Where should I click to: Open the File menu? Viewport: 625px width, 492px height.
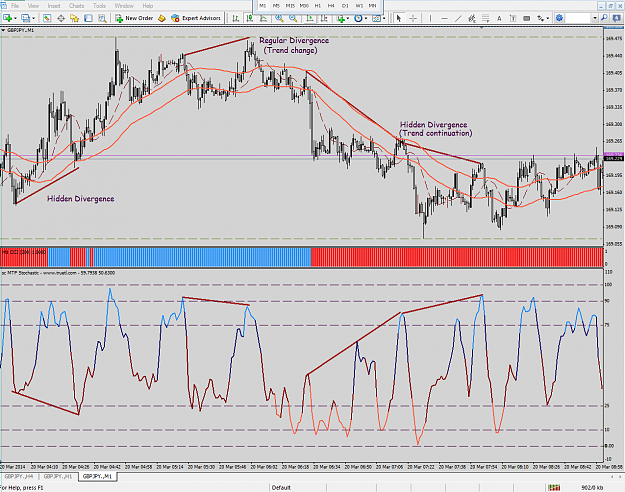(x=15, y=6)
